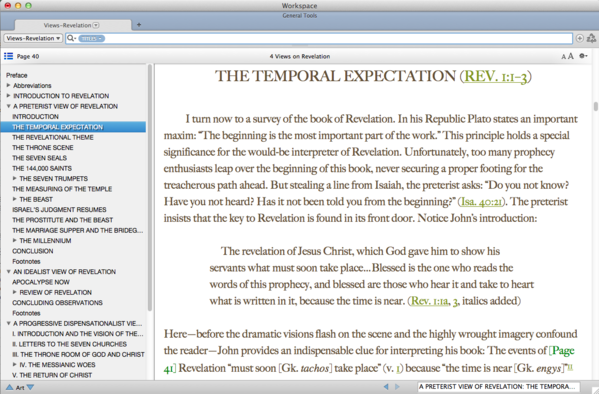Open the gear display settings menu
This screenshot has height=394, width=599.
pyautogui.click(x=583, y=56)
